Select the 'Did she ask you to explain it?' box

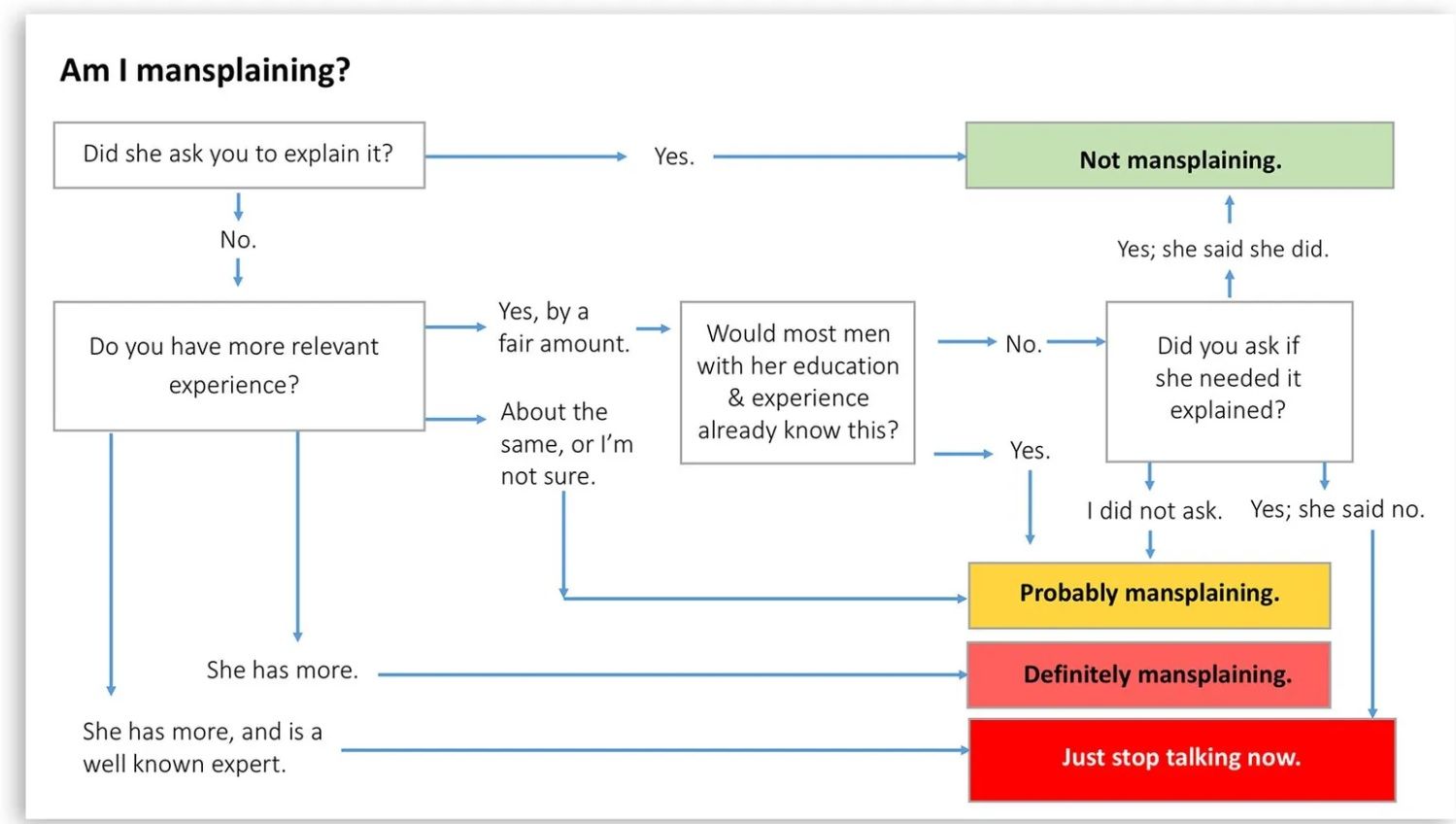[239, 154]
